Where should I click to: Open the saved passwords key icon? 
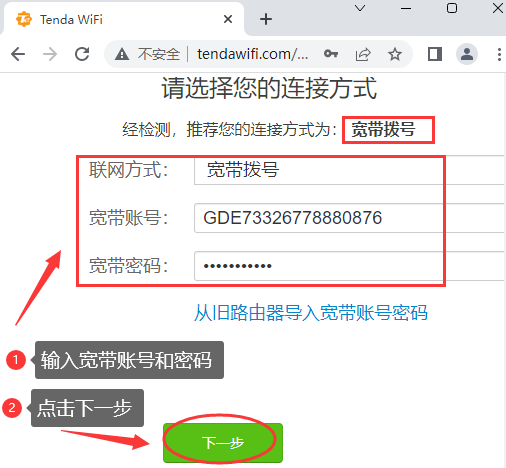tap(331, 54)
